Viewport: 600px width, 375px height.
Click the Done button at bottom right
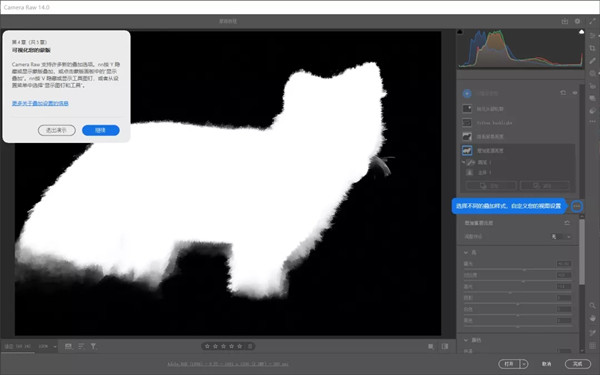click(577, 364)
